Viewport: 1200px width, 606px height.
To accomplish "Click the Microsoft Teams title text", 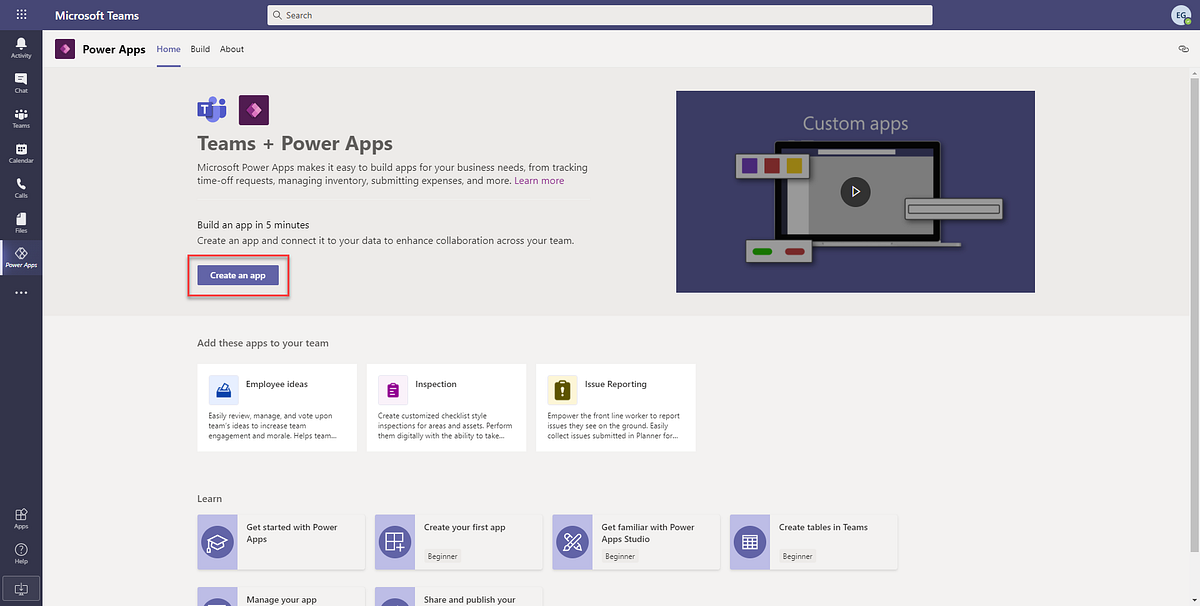I will [97, 16].
